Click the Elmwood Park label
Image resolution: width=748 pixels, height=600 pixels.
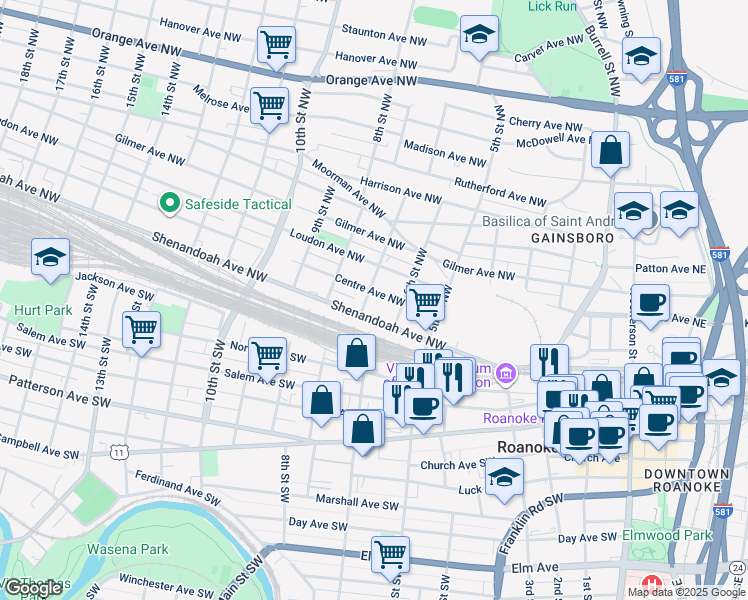pyautogui.click(x=667, y=535)
